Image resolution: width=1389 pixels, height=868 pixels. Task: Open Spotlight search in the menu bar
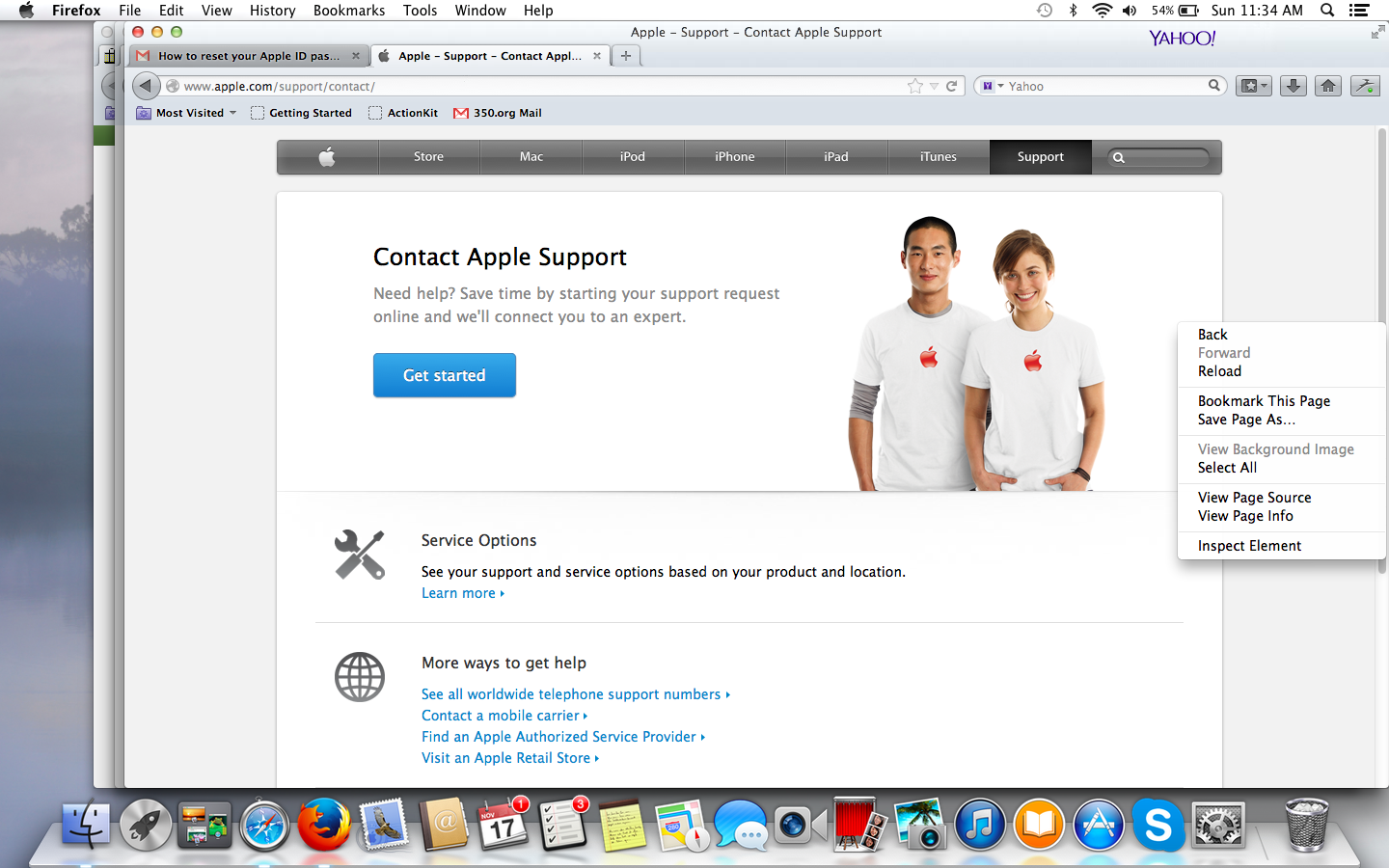[1327, 11]
